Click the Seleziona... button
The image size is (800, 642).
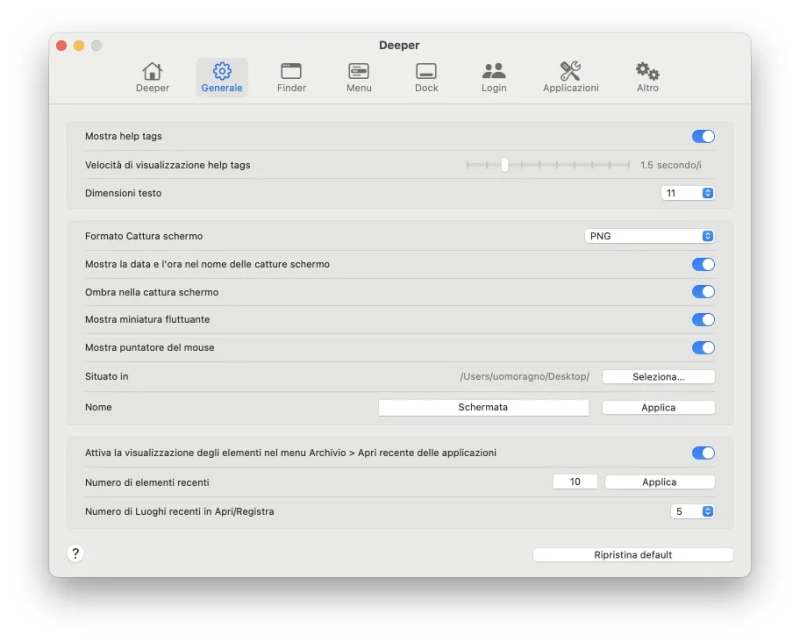point(658,377)
